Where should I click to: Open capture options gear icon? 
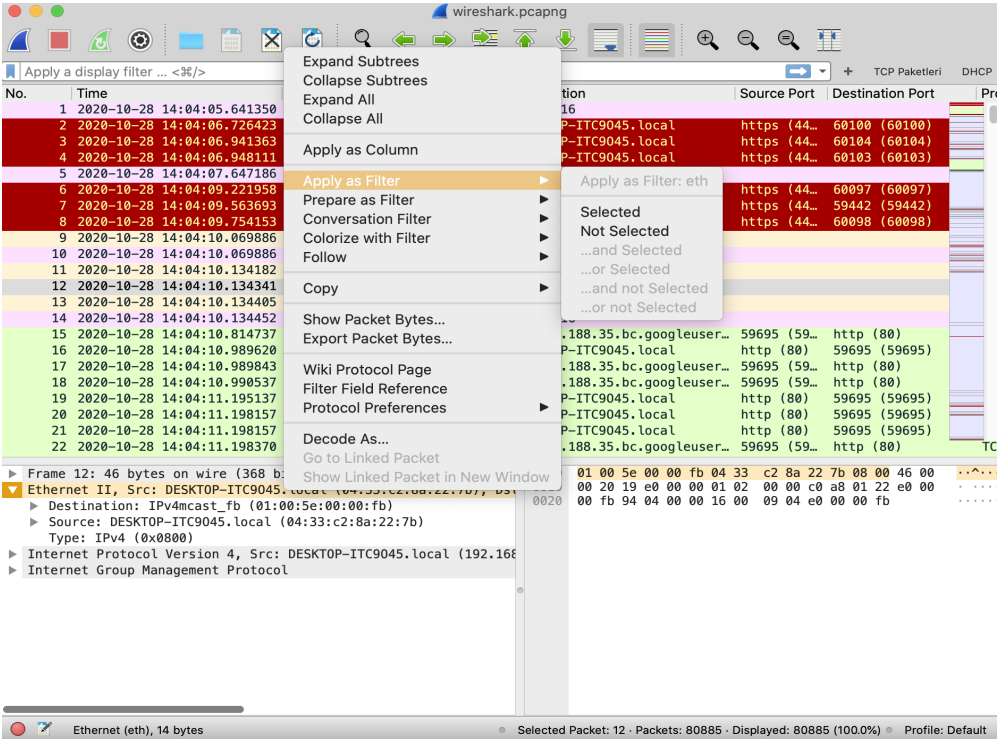click(140, 40)
